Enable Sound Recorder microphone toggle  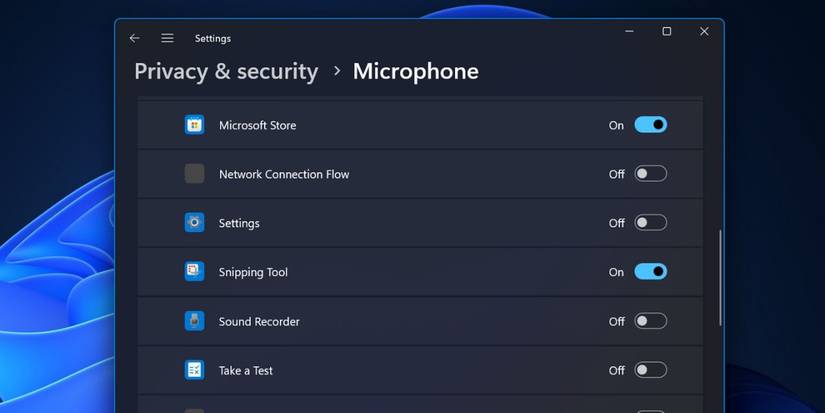pos(650,321)
